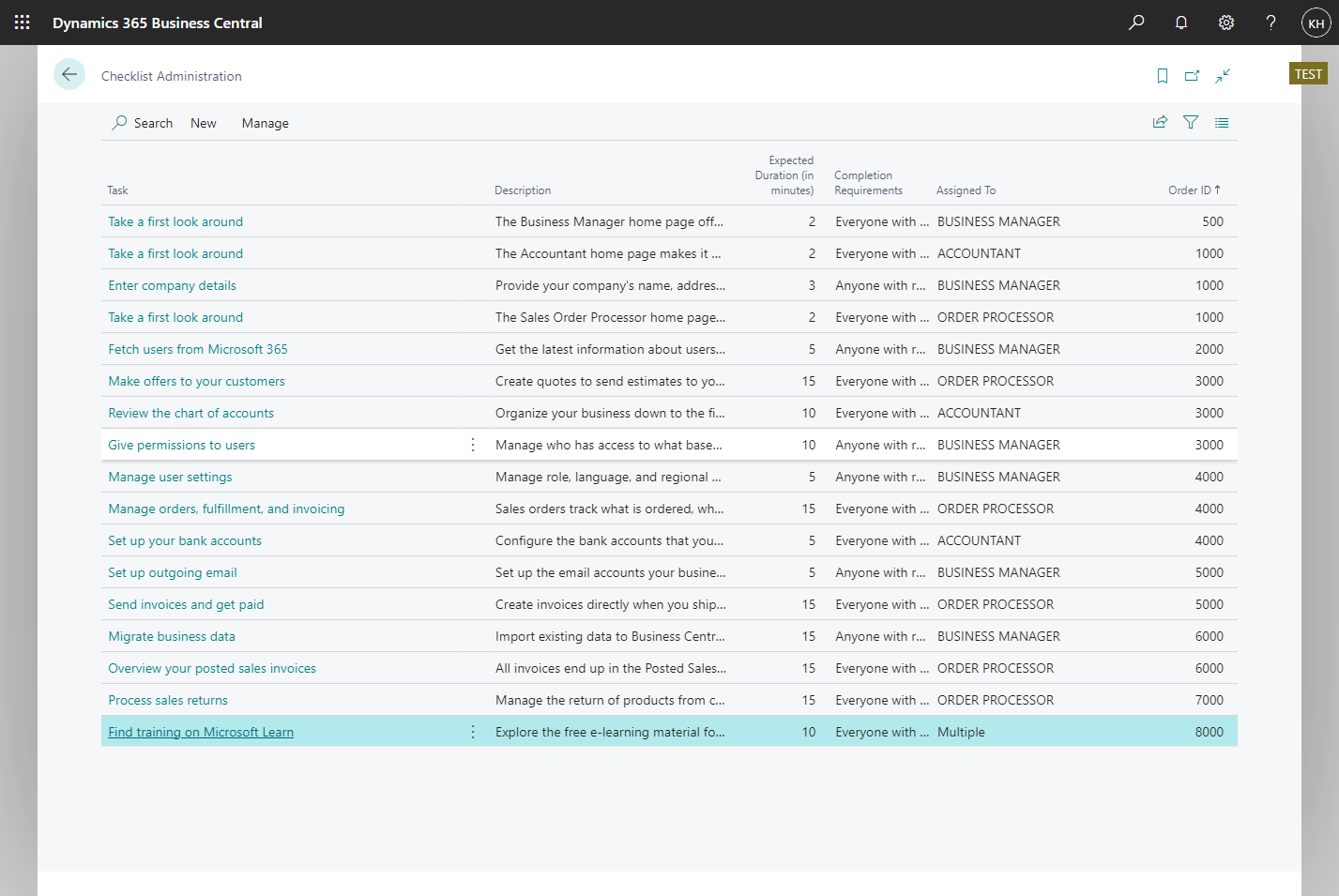Select description 'Import existing data to Business Centr...'
The image size is (1339, 896).
[610, 636]
